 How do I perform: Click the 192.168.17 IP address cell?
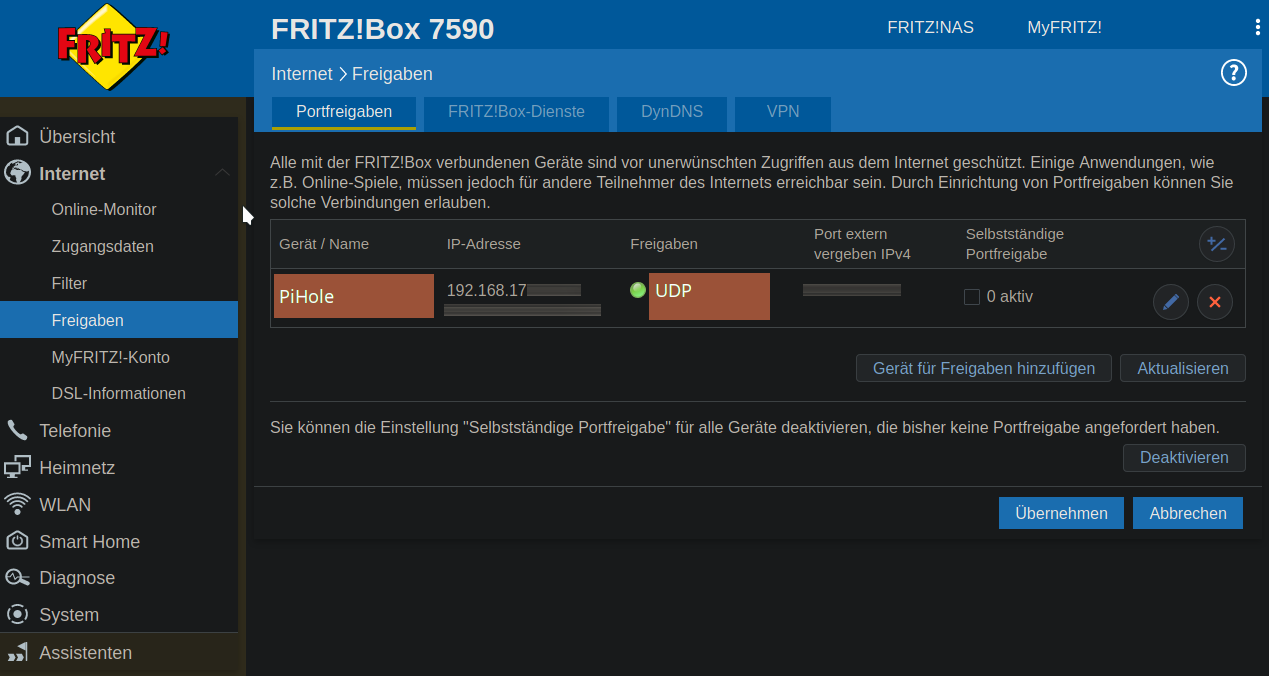514,290
